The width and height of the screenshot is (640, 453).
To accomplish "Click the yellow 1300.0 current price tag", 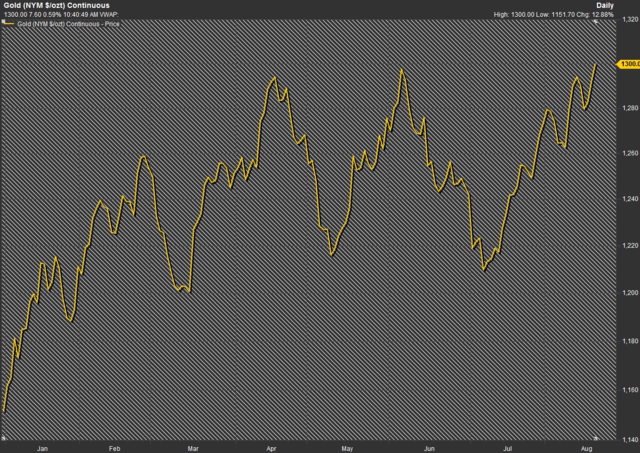I will pyautogui.click(x=629, y=64).
